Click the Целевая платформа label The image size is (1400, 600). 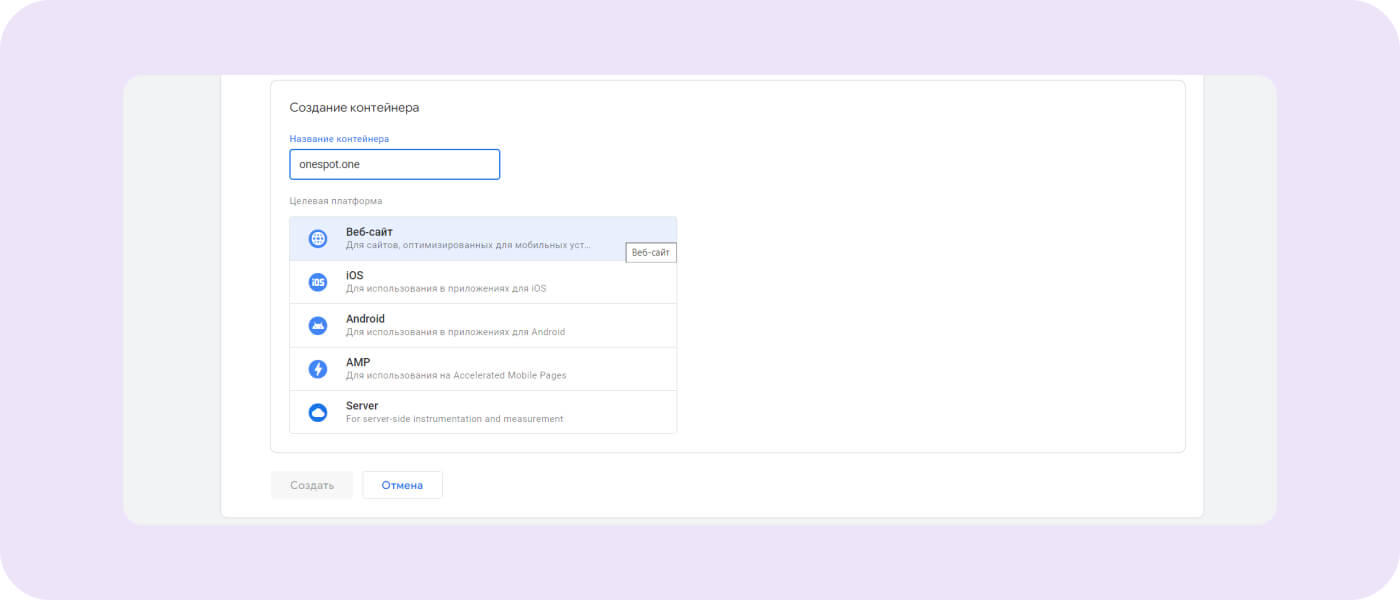[336, 201]
